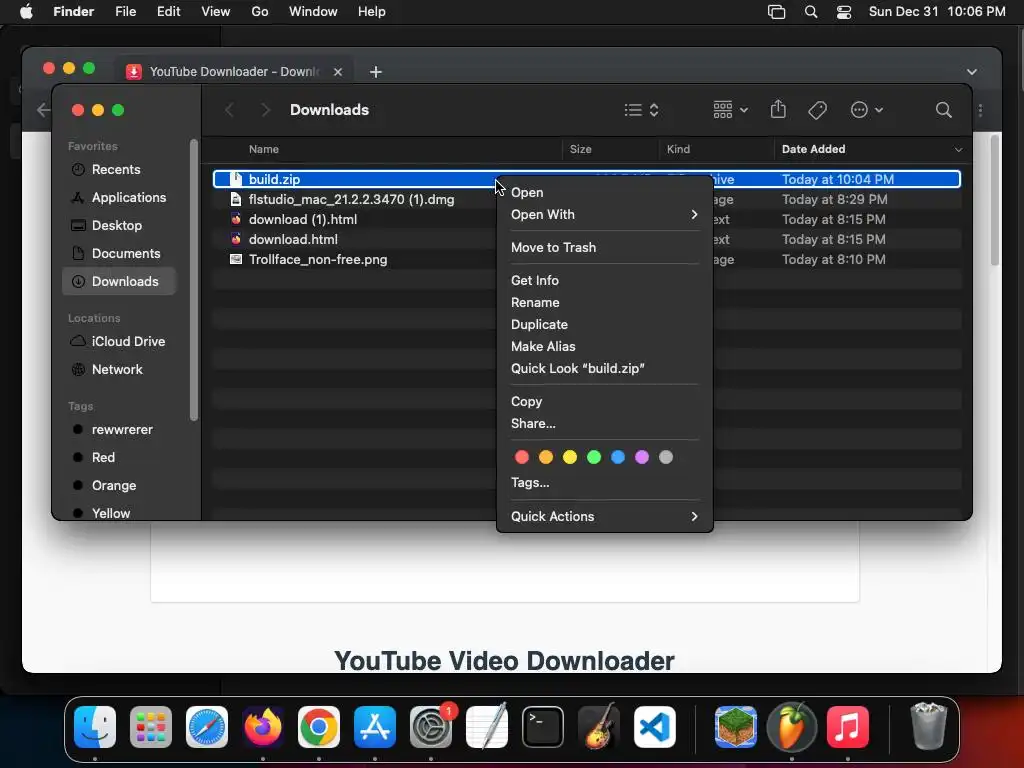
Task: Choose Tags… in context menu
Action: [x=604, y=483]
